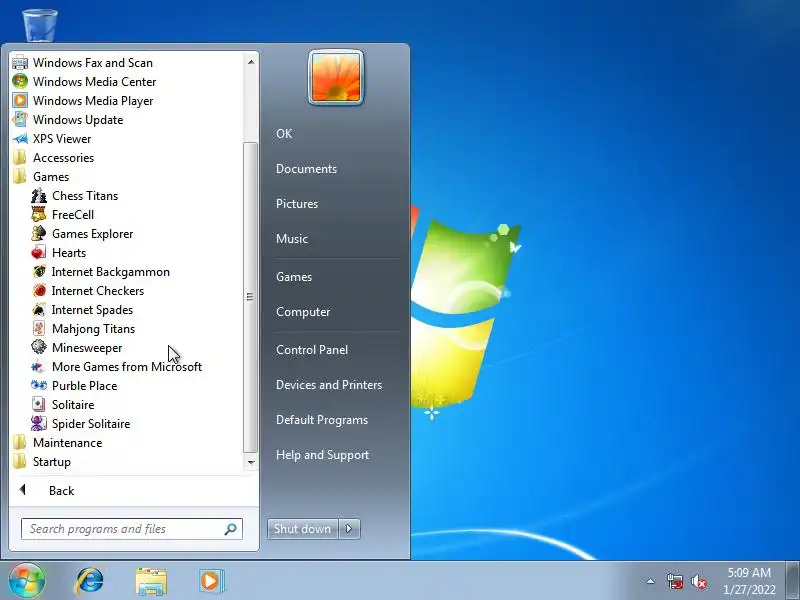
Task: Launch the Minesweeper mine icon
Action: (x=39, y=347)
